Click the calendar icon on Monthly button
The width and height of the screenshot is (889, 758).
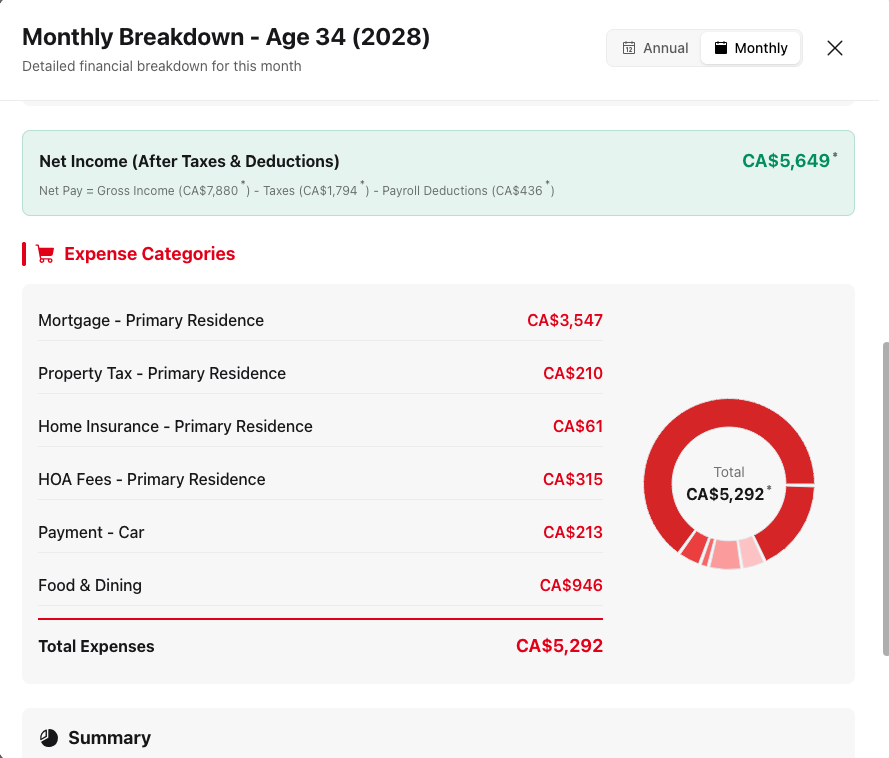tap(720, 48)
